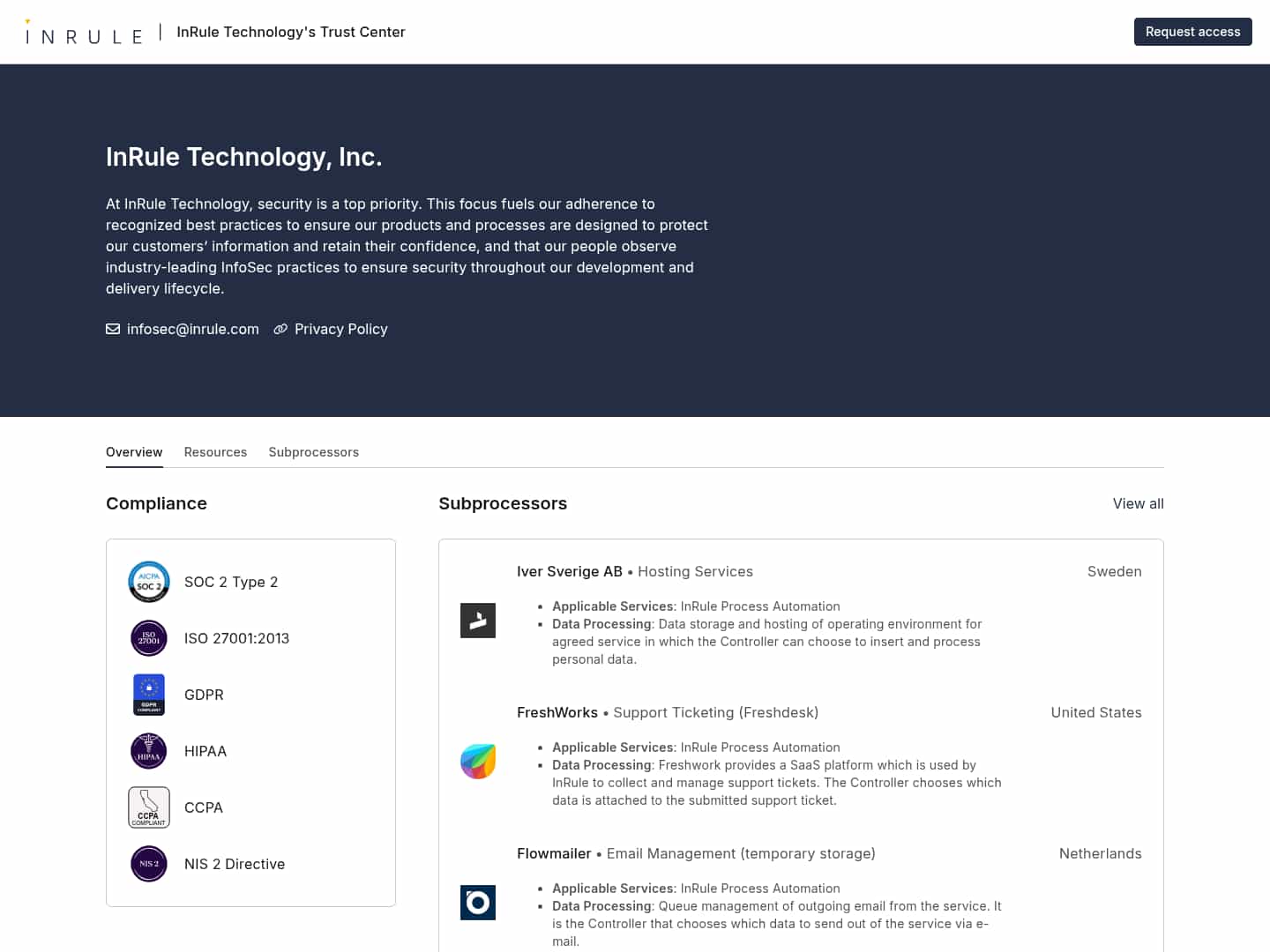Click the Flowmailer logo icon
Viewport: 1270px width, 952px height.
[477, 902]
